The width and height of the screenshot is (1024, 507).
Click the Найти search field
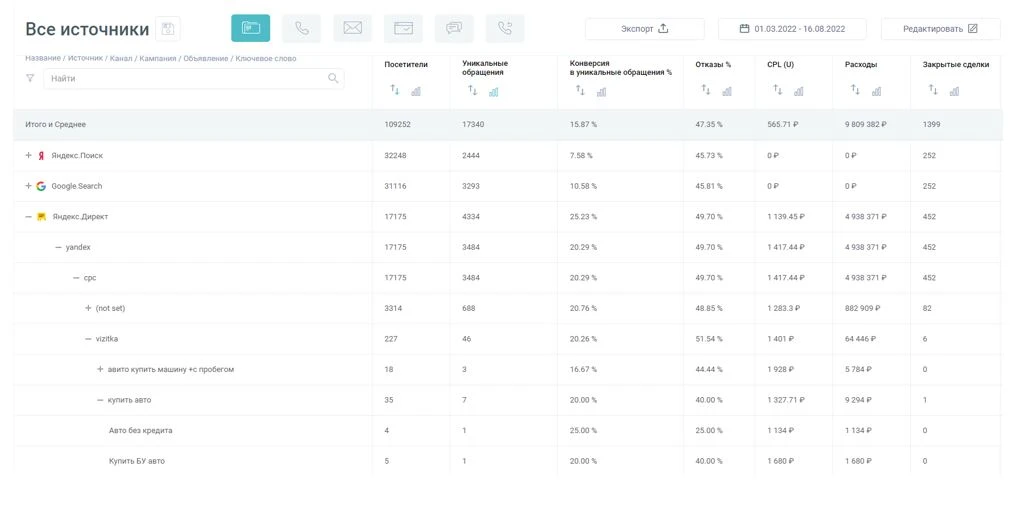[185, 78]
